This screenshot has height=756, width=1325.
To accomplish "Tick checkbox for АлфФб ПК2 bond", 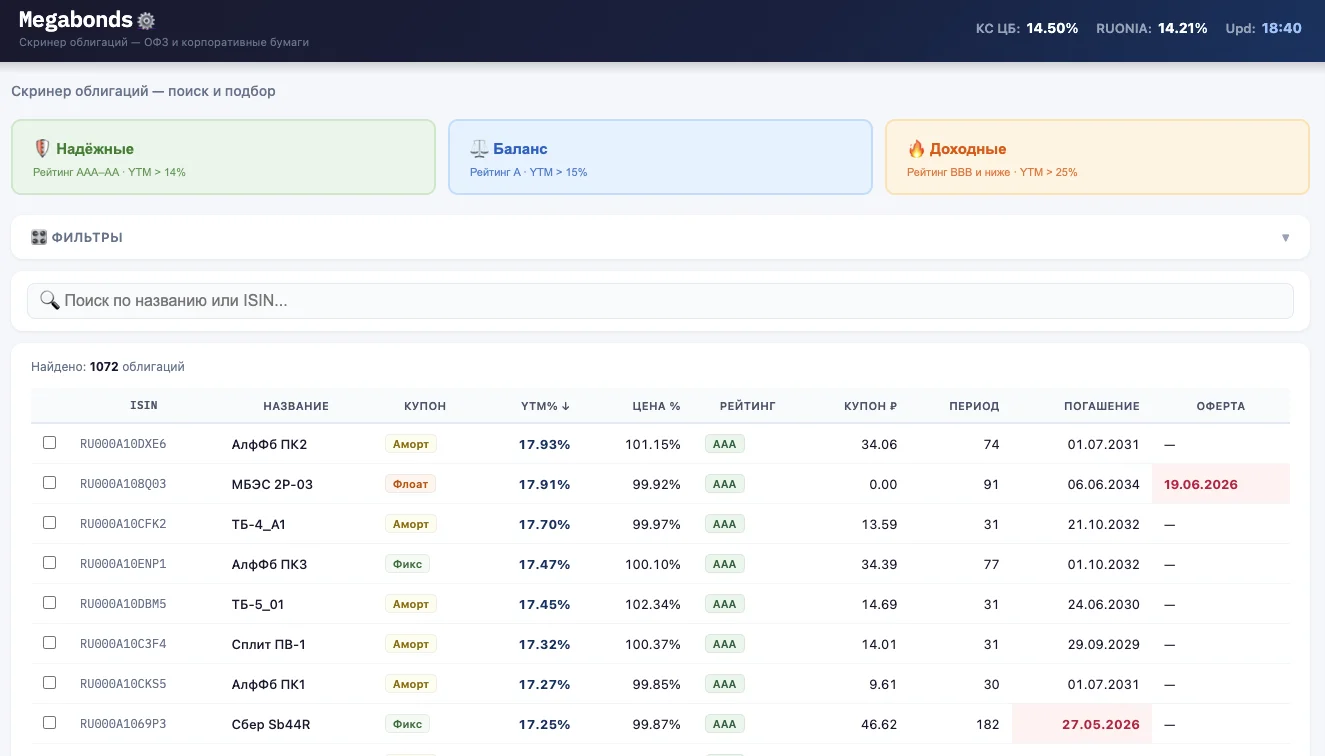I will pyautogui.click(x=50, y=443).
